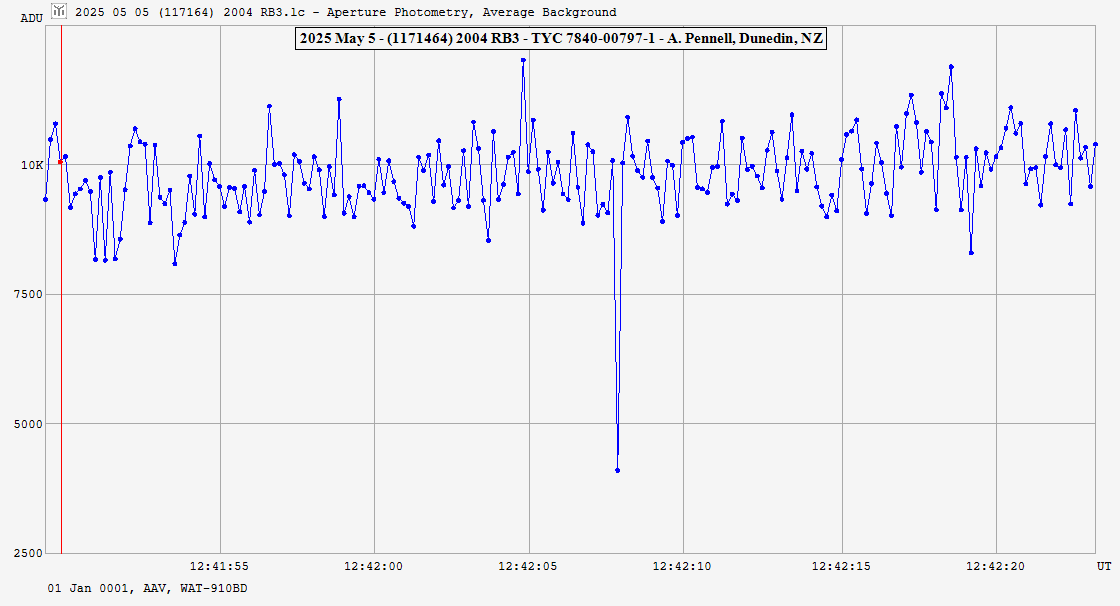Click the 2500 y-axis label
Image resolution: width=1120 pixels, height=606 pixels.
[x=31, y=553]
